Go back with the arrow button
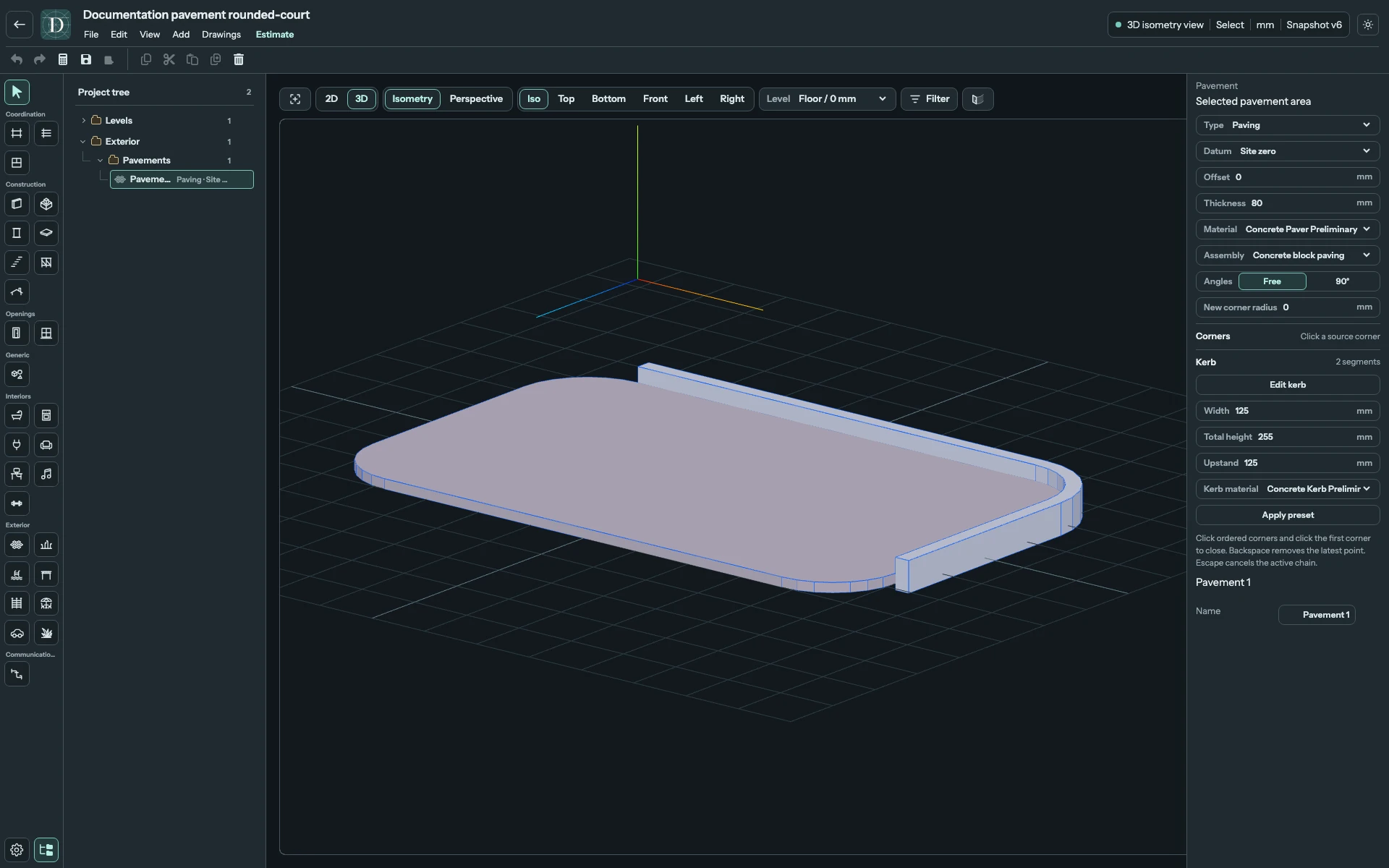Screen dimensions: 1389x868 coord(20,25)
